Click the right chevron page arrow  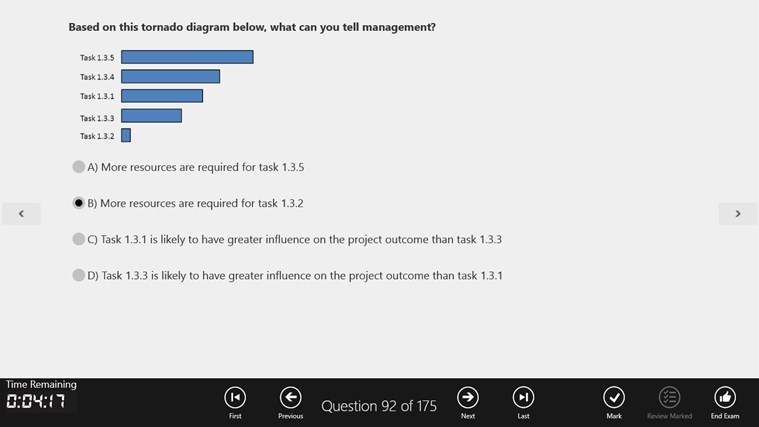click(738, 214)
